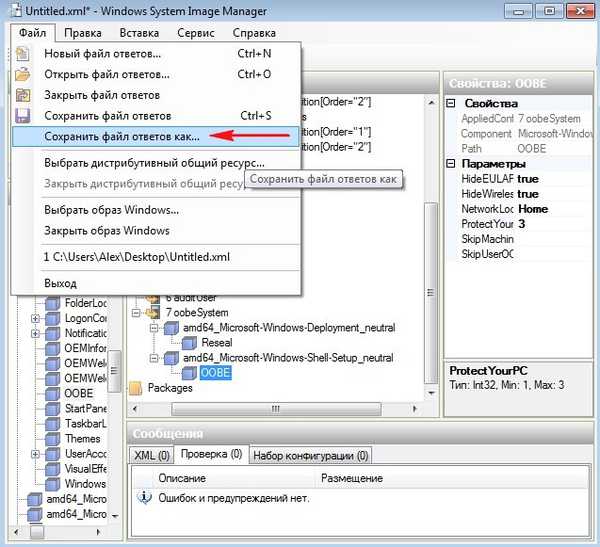
Task: Collapse the amd64_Microsoft-Windows-Deployment_neutral node
Action: pos(154,328)
